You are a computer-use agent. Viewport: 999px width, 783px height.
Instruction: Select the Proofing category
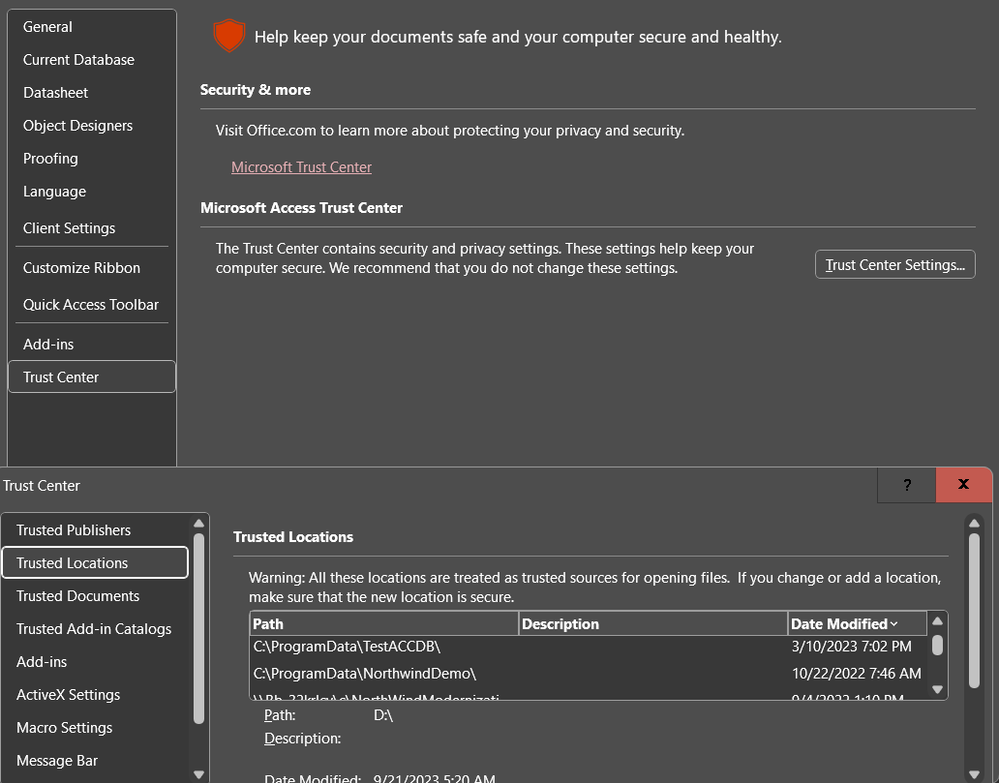[50, 159]
